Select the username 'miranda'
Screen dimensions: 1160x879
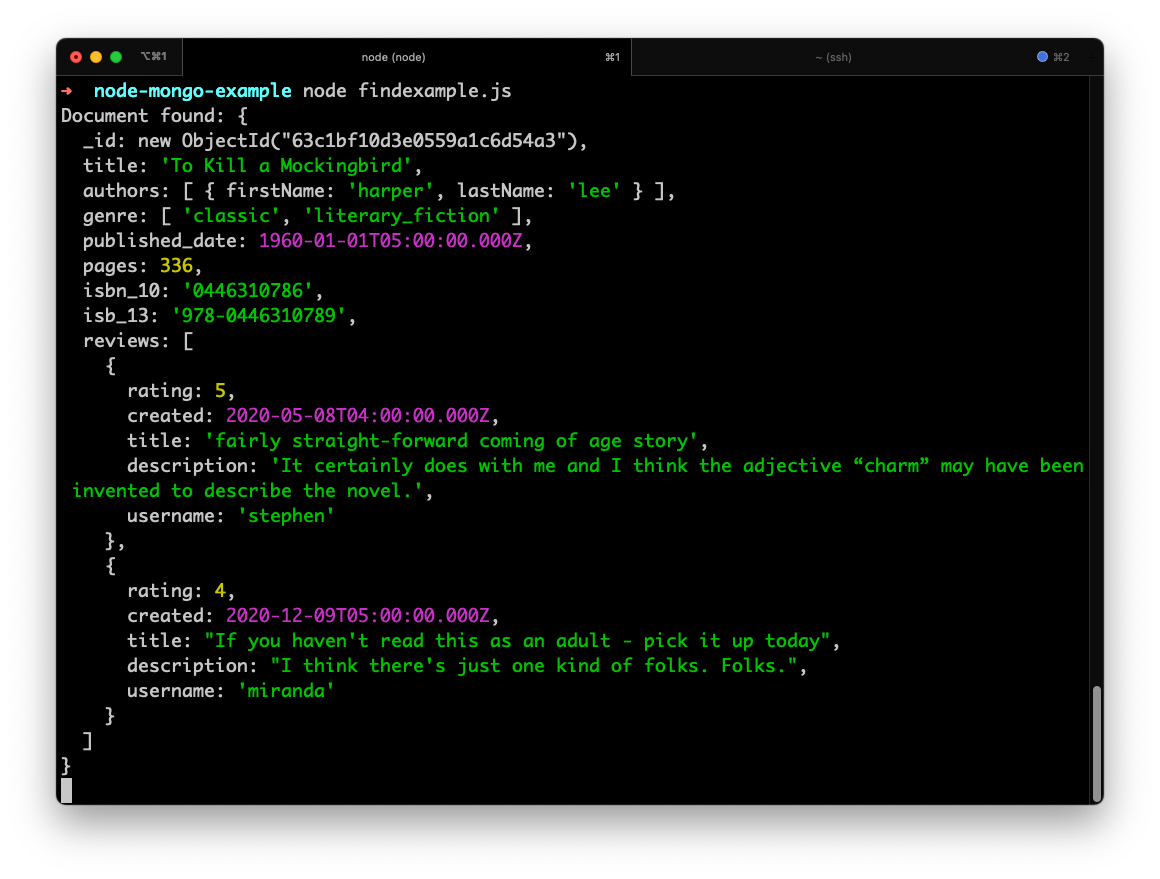tap(286, 691)
